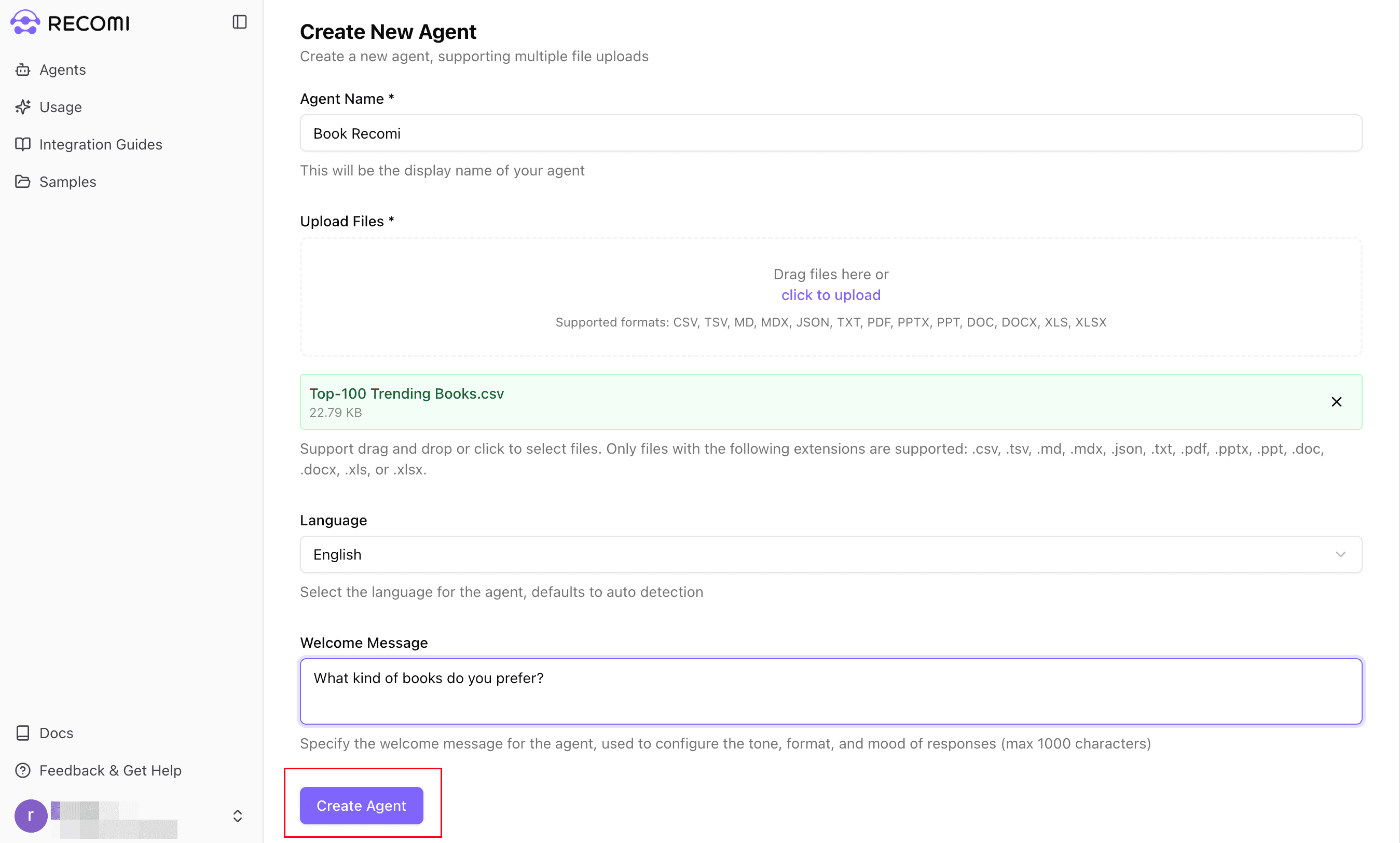
Task: Open the Usage menu item
Action: (60, 107)
